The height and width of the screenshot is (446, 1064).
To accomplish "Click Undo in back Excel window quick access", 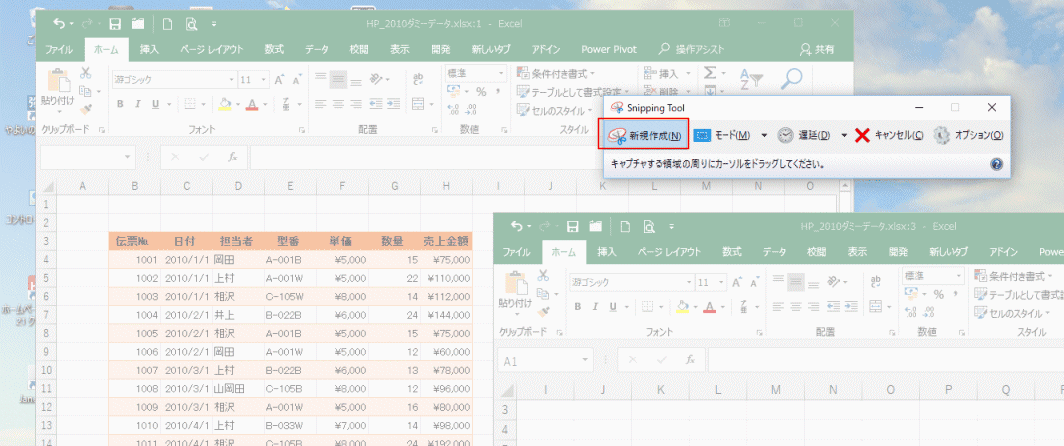I will tap(60, 24).
